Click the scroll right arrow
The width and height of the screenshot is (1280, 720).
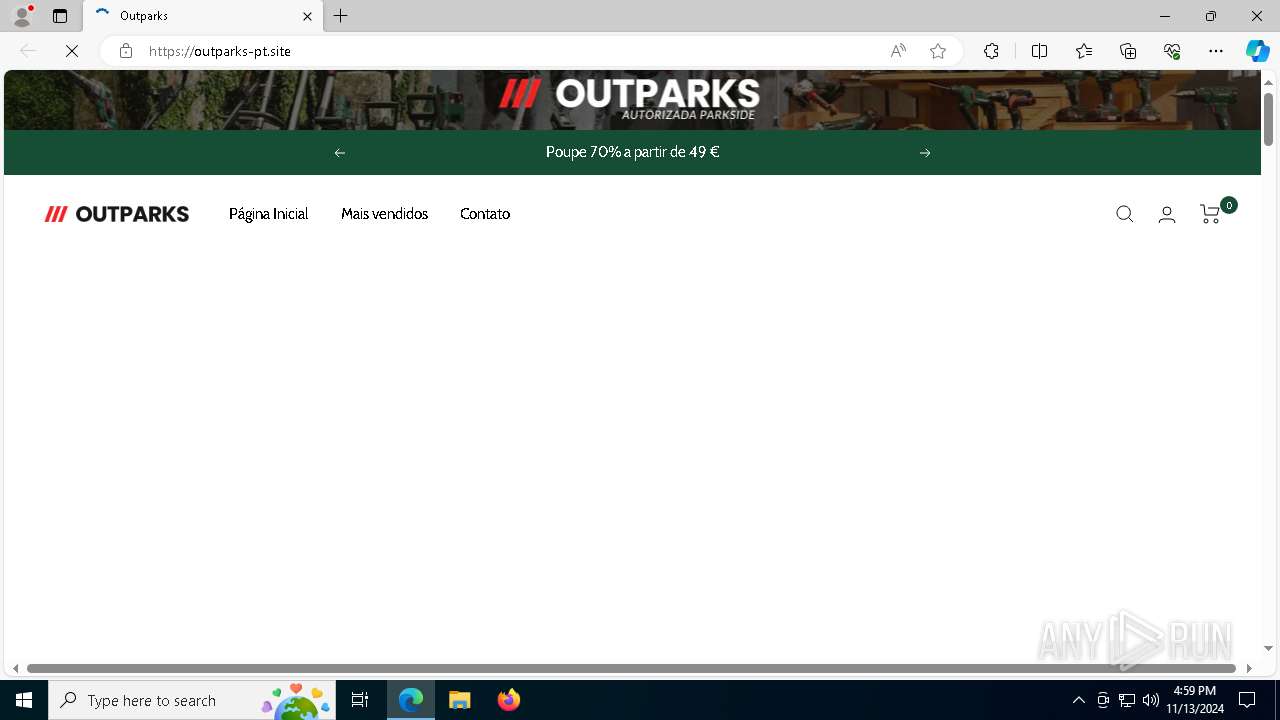[x=1249, y=668]
